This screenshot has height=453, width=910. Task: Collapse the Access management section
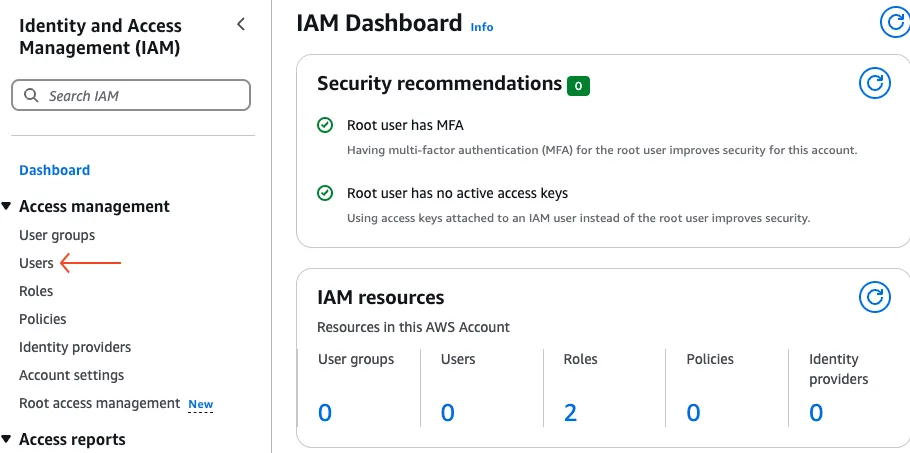6,206
